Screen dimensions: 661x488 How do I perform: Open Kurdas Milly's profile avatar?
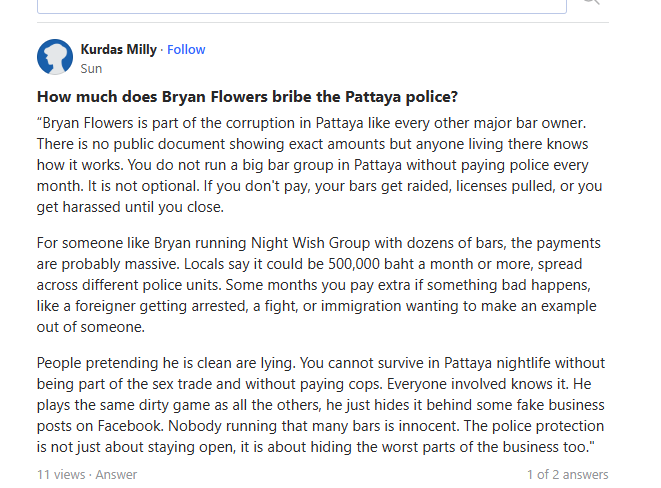point(55,57)
